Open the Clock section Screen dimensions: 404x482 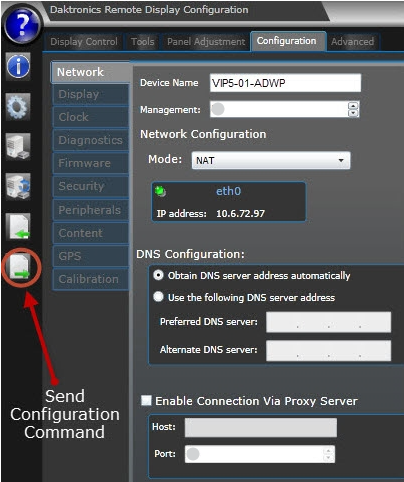click(x=90, y=117)
